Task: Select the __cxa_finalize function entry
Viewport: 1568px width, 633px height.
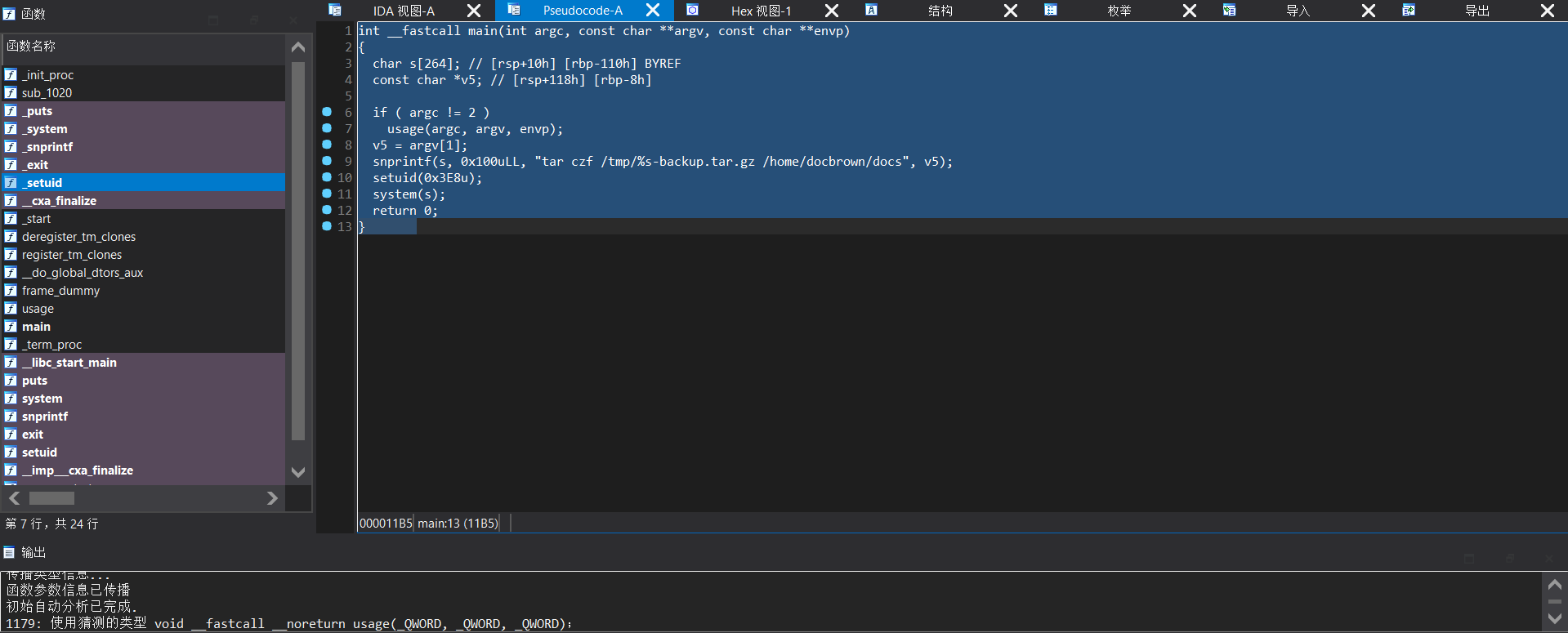Action: [x=143, y=200]
